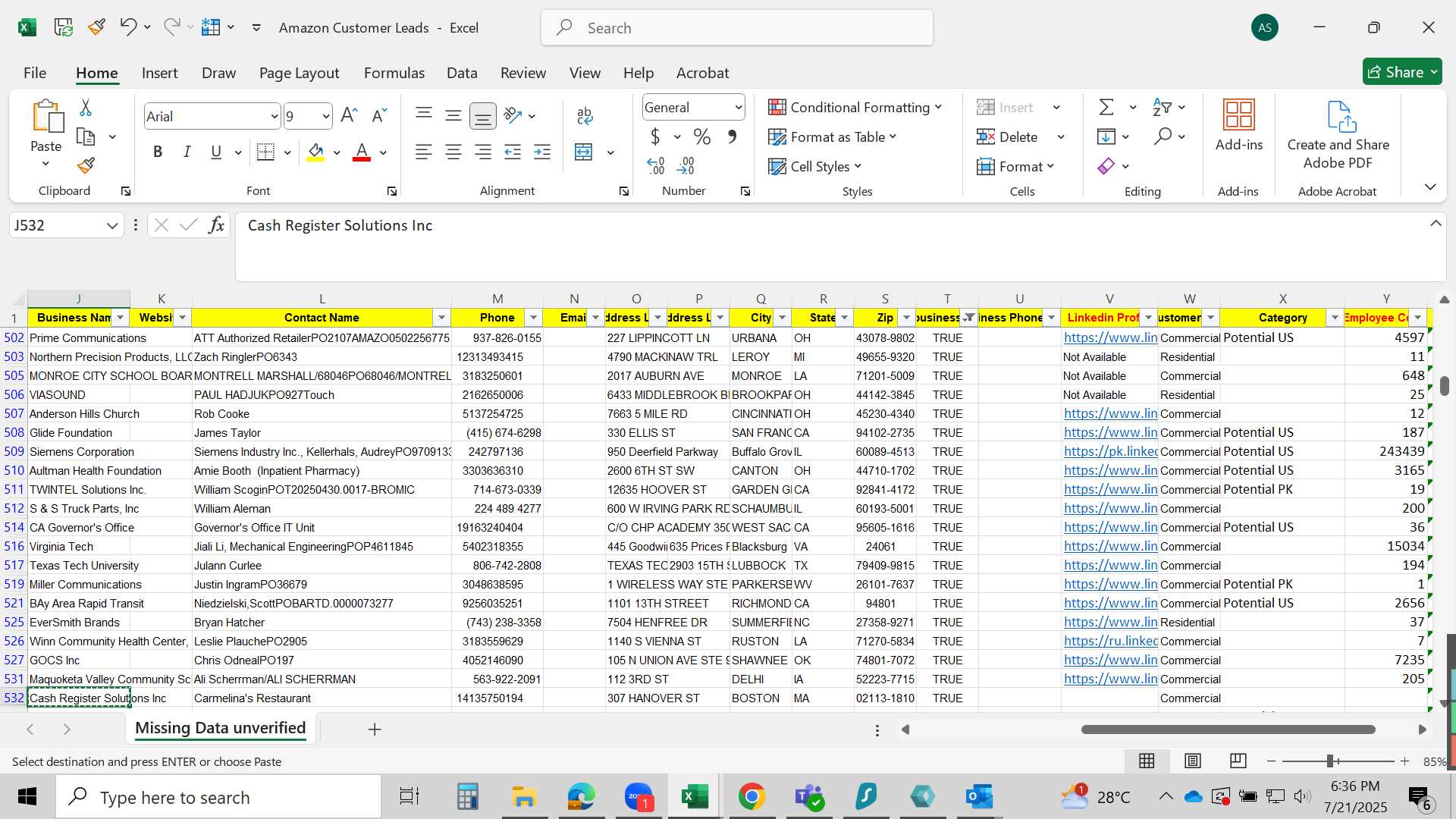
Task: Toggle Bold formatting
Action: [158, 152]
